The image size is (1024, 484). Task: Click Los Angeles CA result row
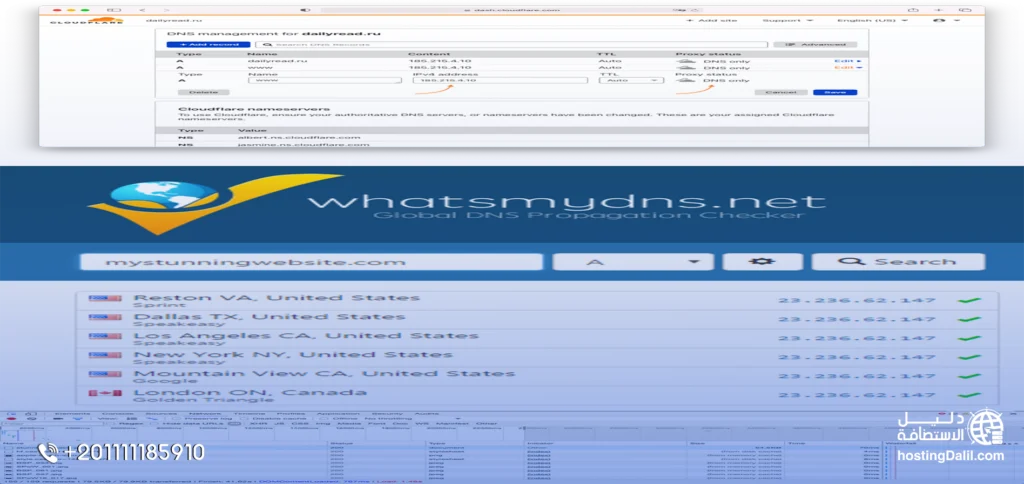pos(537,338)
